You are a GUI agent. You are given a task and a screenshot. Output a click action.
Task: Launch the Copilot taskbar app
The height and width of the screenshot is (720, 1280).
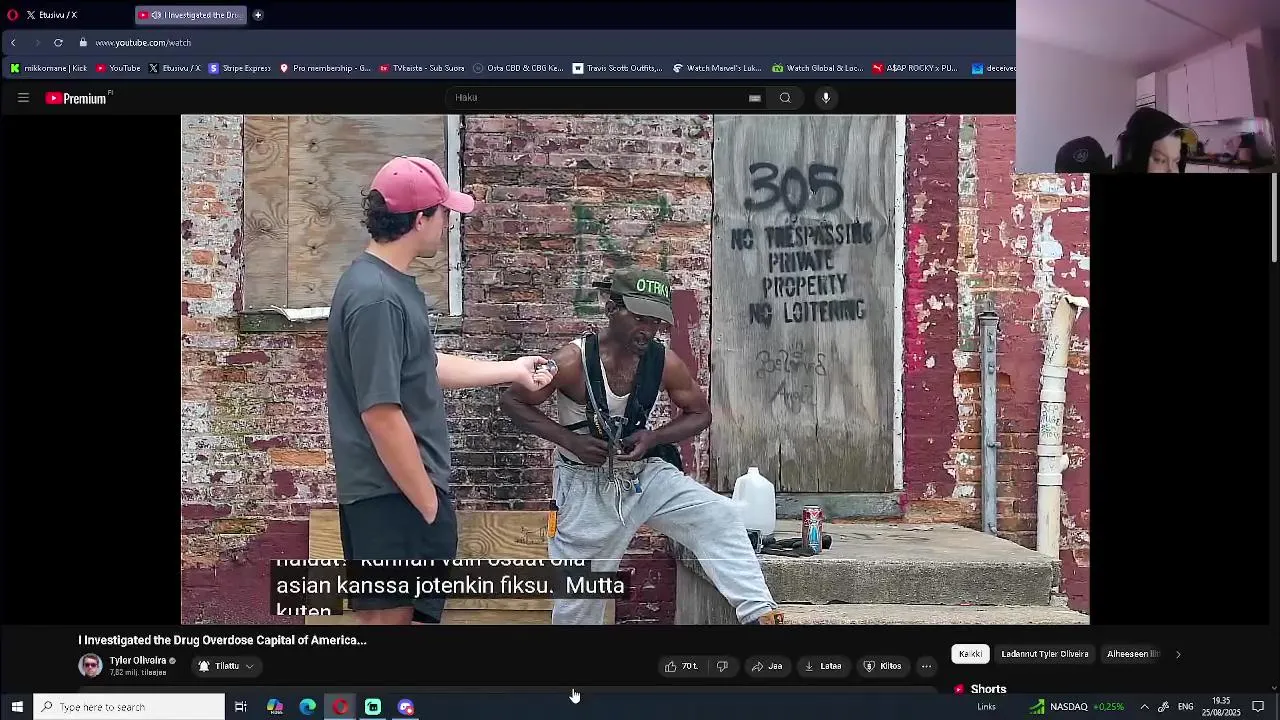click(275, 707)
